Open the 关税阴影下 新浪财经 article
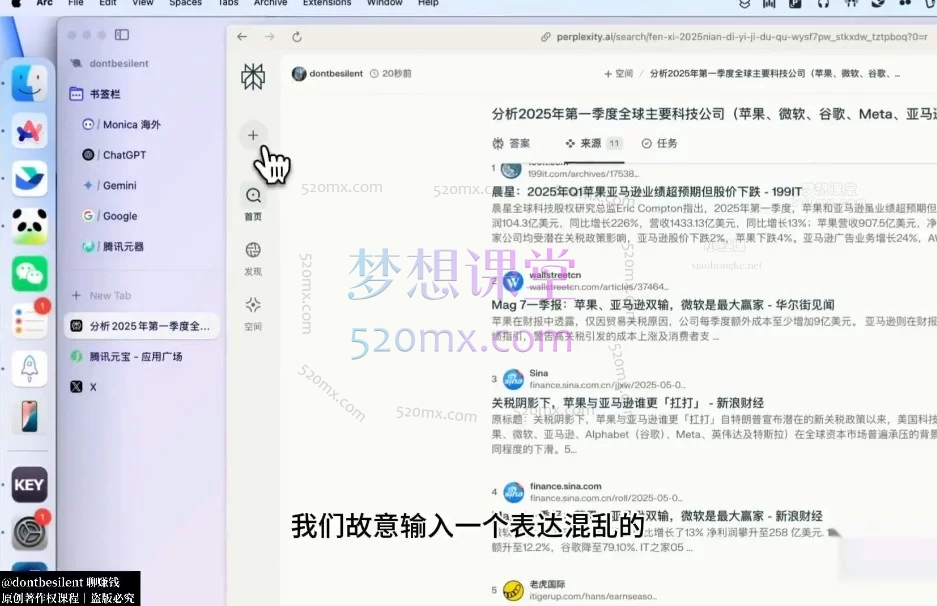This screenshot has width=937, height=606. (627, 403)
